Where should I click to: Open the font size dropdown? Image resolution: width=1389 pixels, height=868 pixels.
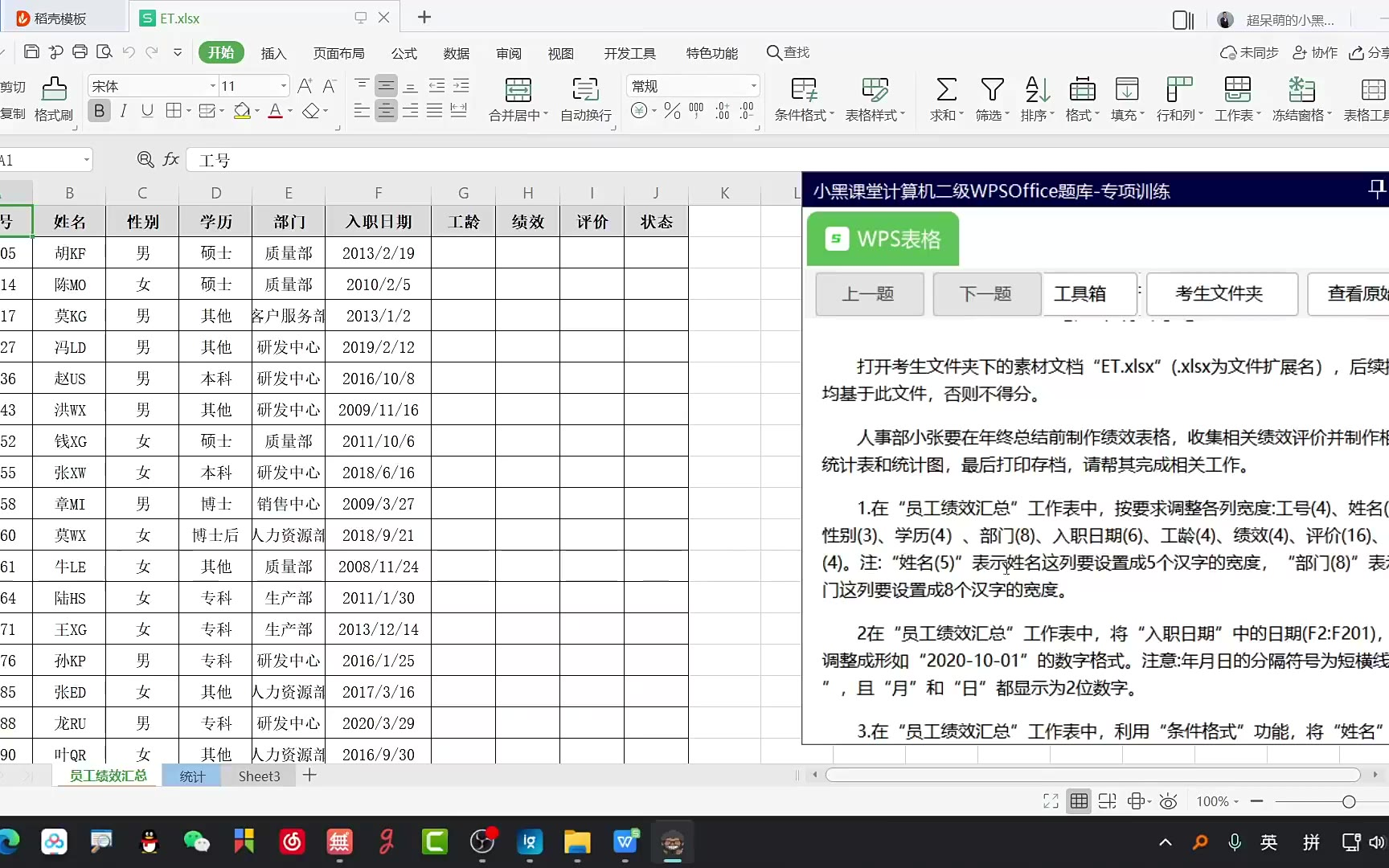click(283, 86)
